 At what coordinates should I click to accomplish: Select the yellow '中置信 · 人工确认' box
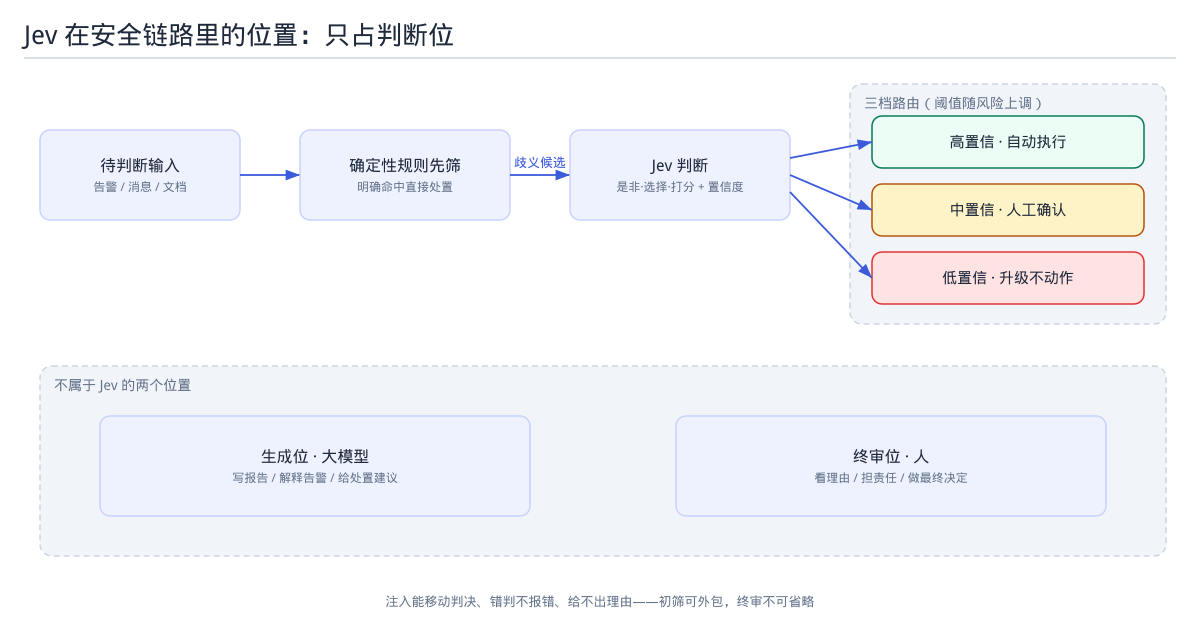[1008, 210]
